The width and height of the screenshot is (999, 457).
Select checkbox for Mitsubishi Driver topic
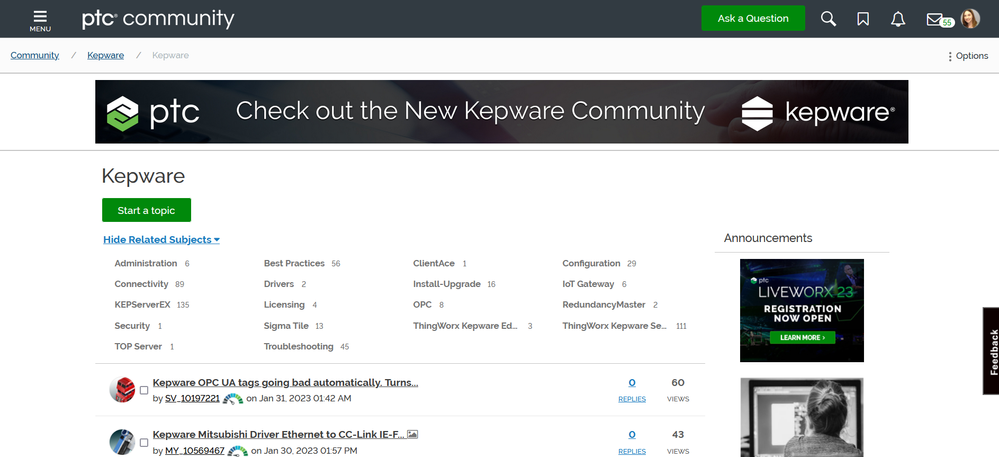(x=144, y=442)
